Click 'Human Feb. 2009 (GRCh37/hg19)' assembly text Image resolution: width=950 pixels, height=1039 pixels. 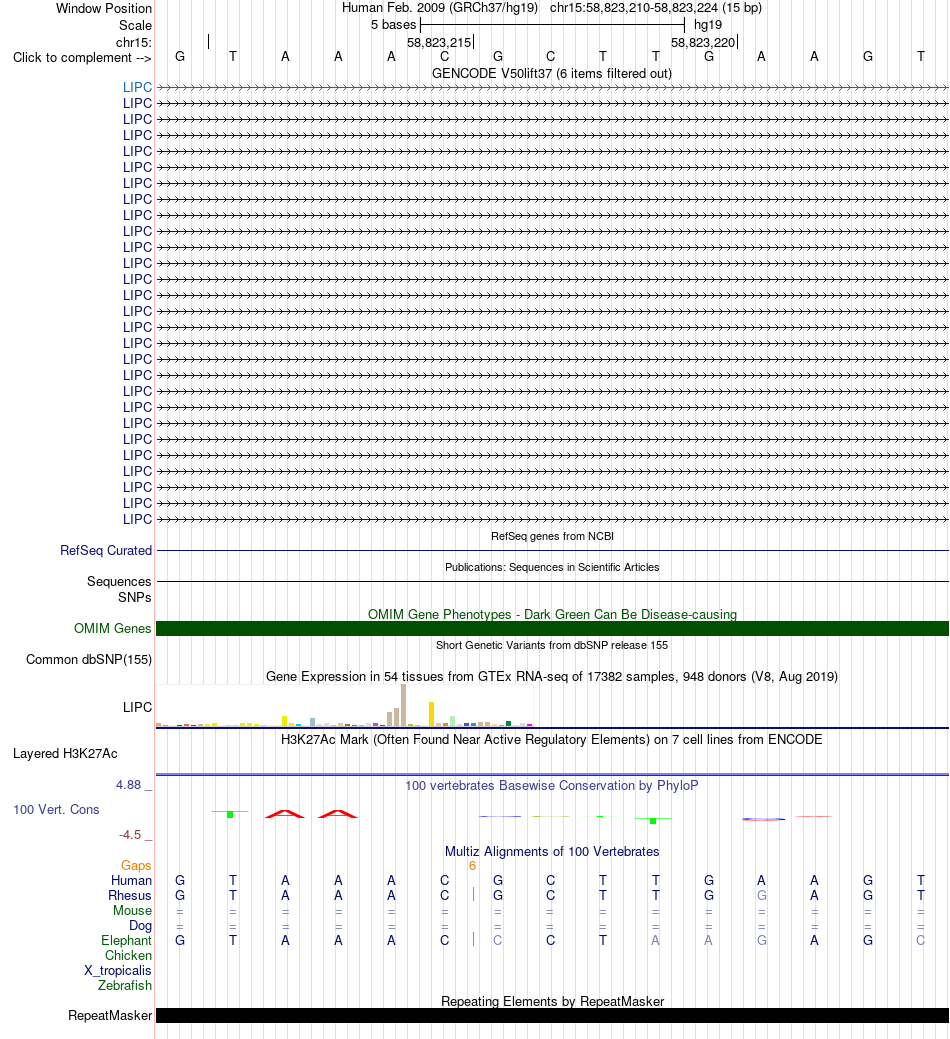click(x=440, y=8)
